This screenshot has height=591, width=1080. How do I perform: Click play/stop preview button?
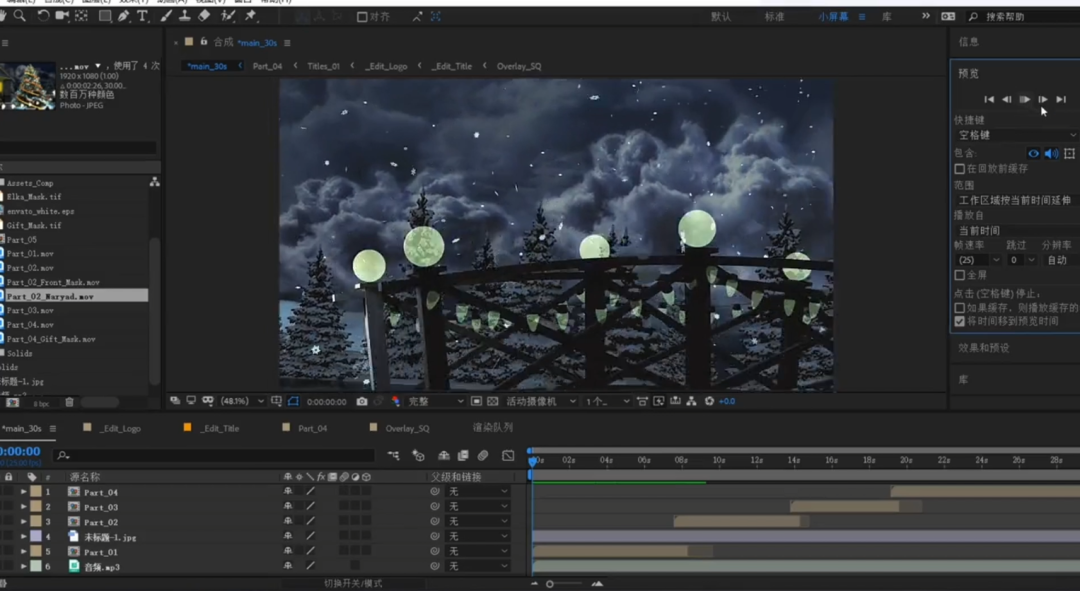[x=1024, y=99]
